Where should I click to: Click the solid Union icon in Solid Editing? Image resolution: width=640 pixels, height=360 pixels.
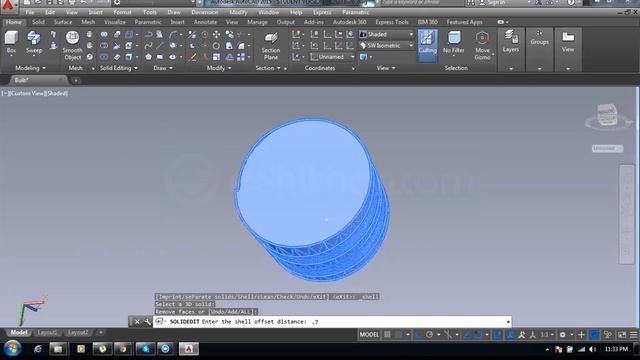pyautogui.click(x=104, y=35)
